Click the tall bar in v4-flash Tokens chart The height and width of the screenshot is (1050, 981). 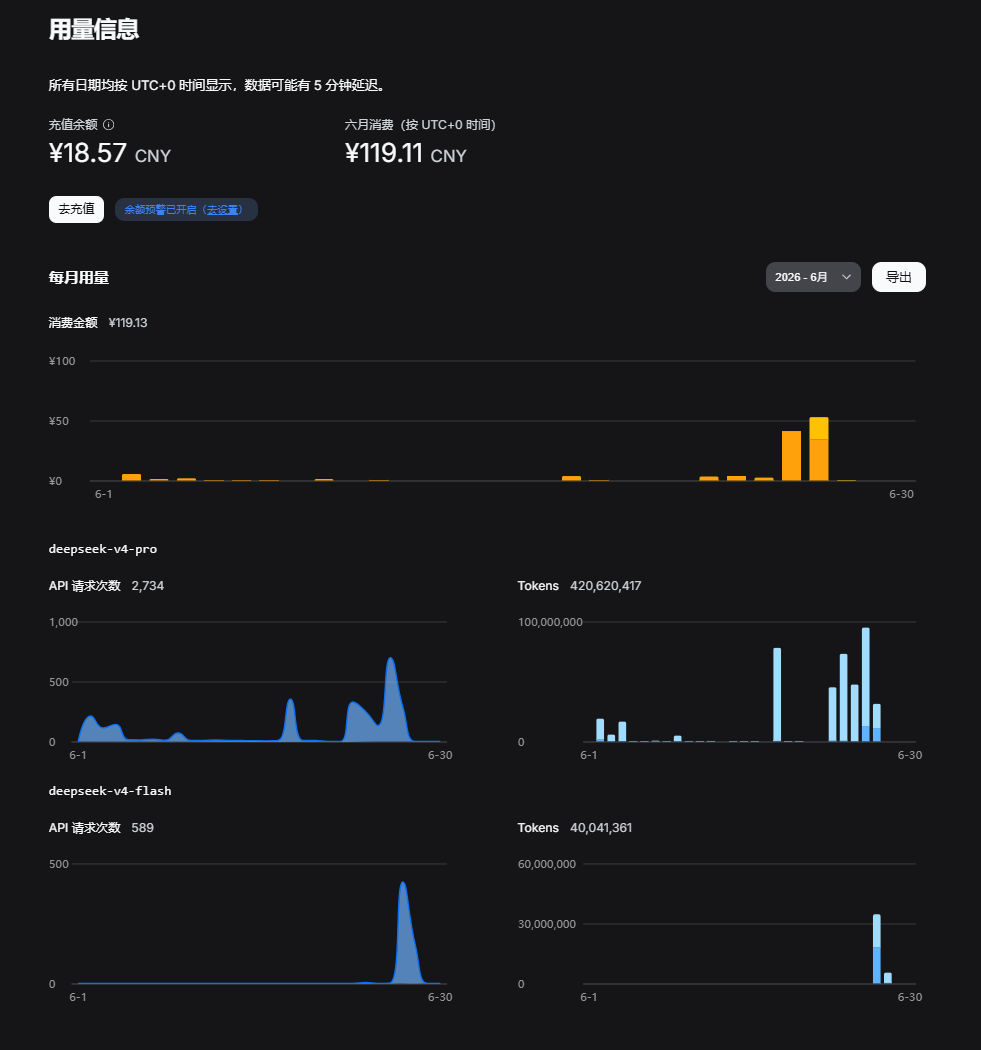(x=877, y=949)
